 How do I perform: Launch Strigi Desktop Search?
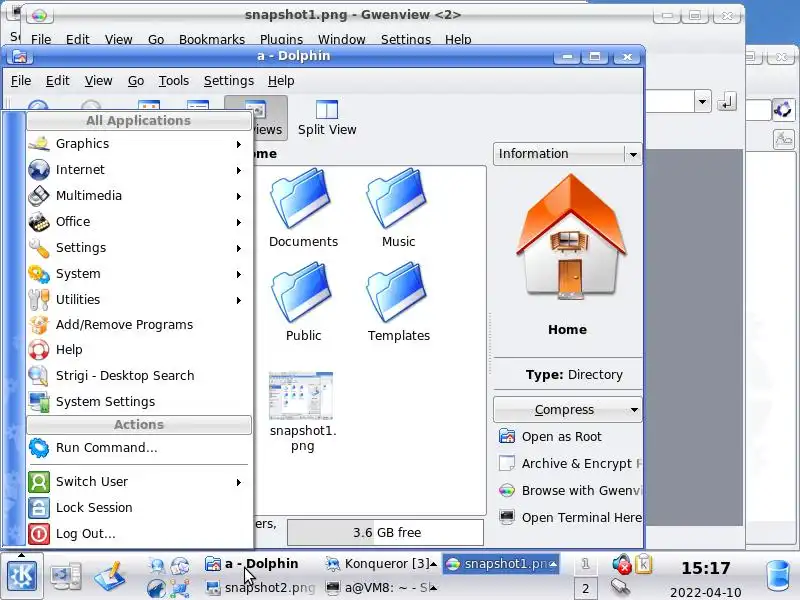139,376
